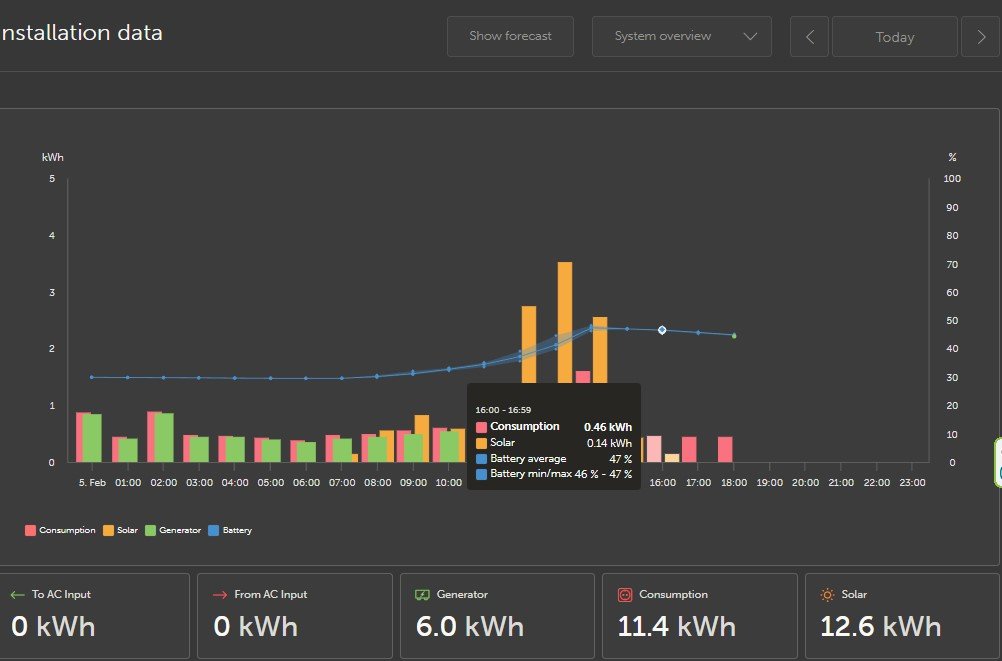Click the 02:00 consumption bar
Viewport: 1002px width, 661px height.
pos(154,436)
